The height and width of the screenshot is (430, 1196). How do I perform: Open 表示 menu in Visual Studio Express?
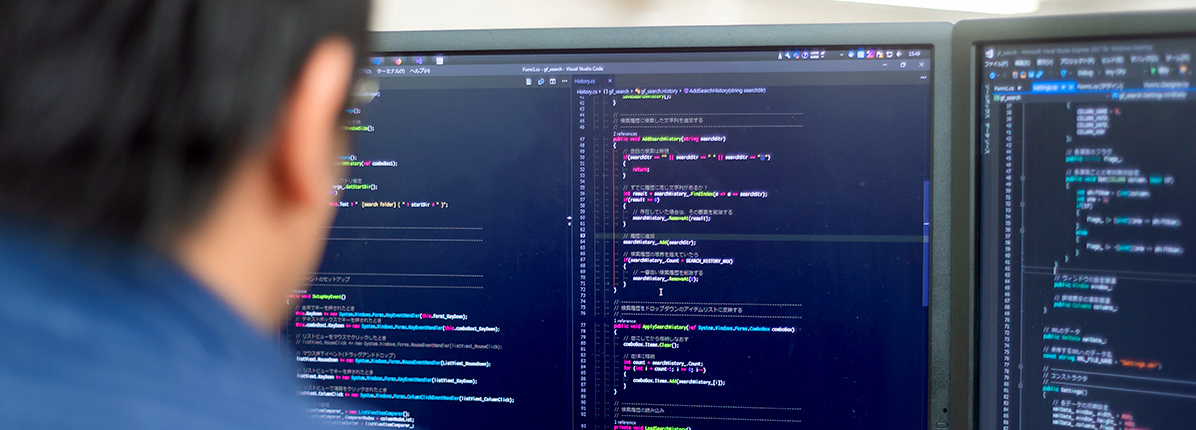coord(1045,64)
